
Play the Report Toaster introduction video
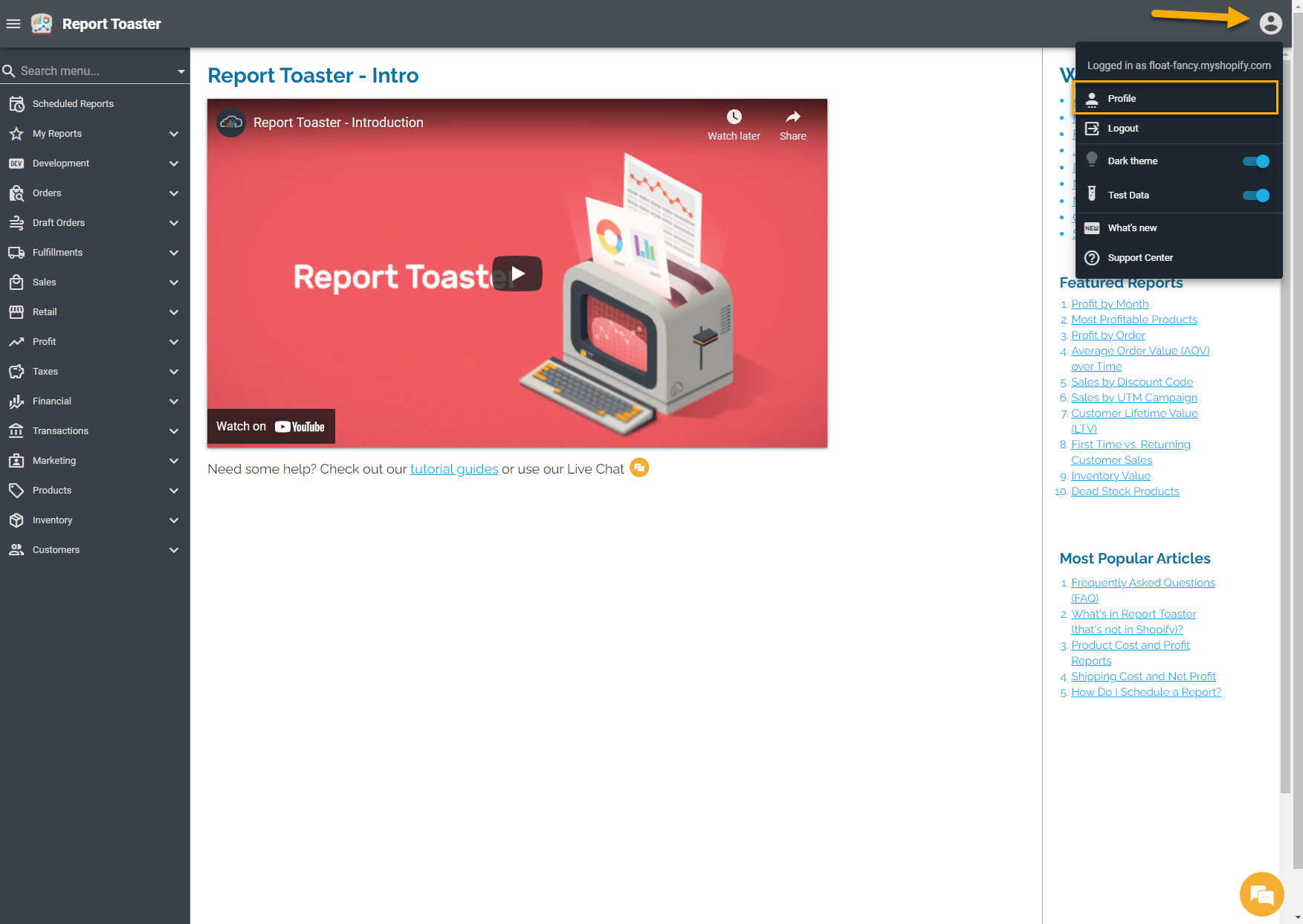[517, 274]
